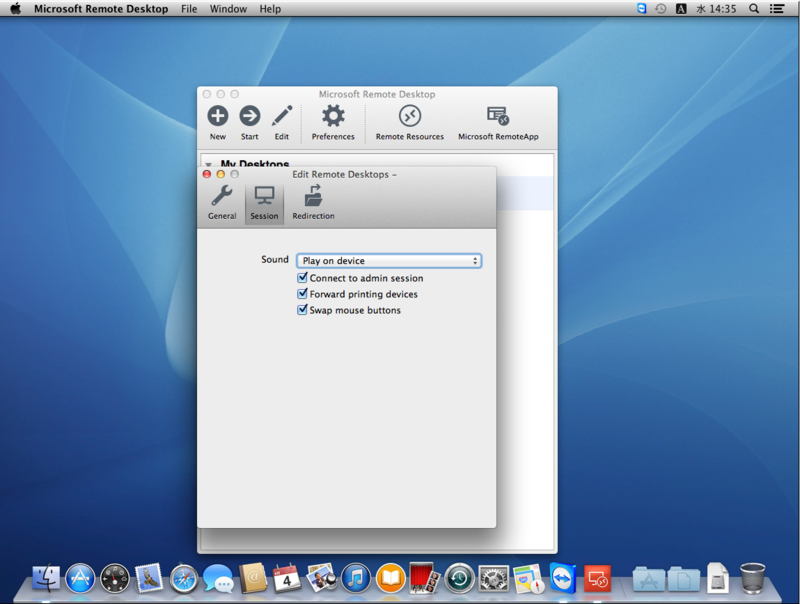
Task: Launch TeamViewer from the Dock
Action: (563, 578)
